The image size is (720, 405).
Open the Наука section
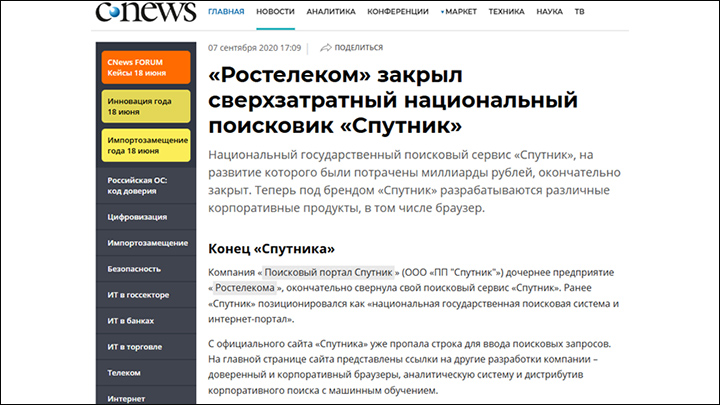[549, 11]
